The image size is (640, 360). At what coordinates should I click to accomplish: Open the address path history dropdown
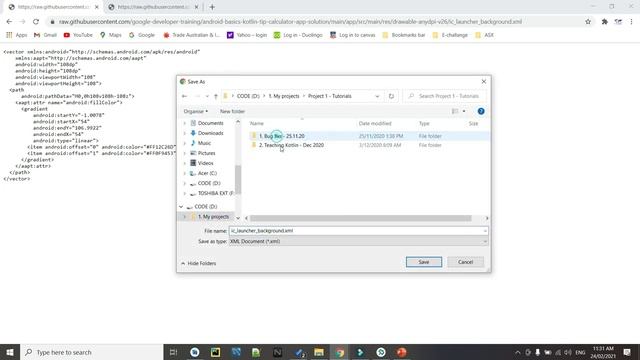[x=377, y=96]
